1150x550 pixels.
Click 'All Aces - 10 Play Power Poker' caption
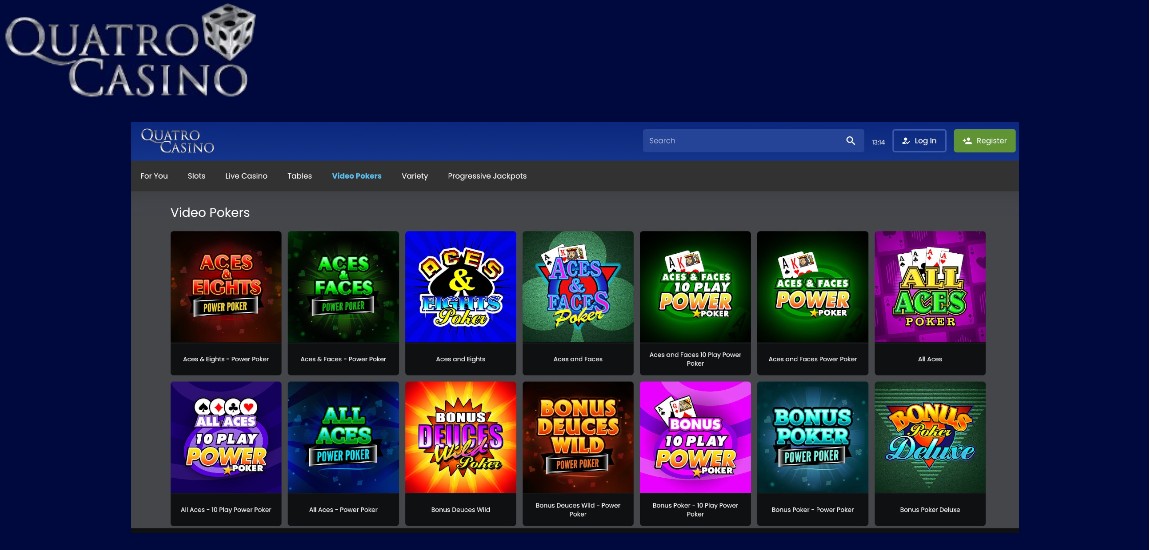coord(226,510)
